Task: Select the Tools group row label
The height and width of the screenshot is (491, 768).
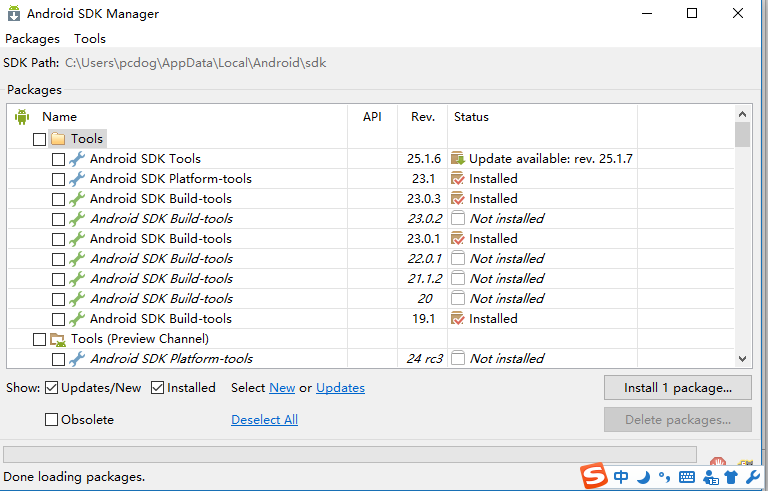Action: pyautogui.click(x=87, y=139)
